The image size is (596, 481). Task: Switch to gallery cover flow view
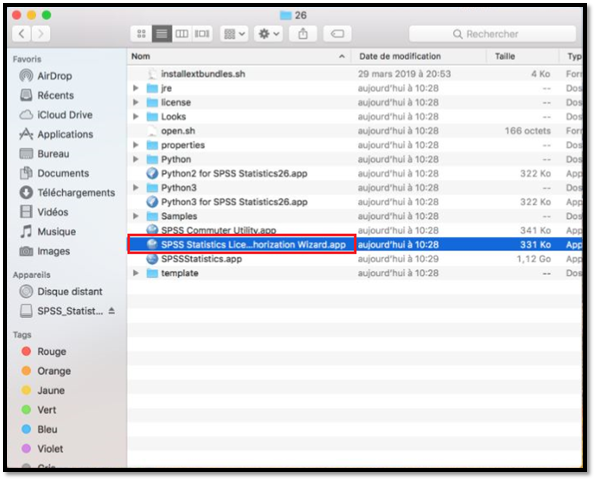point(202,34)
